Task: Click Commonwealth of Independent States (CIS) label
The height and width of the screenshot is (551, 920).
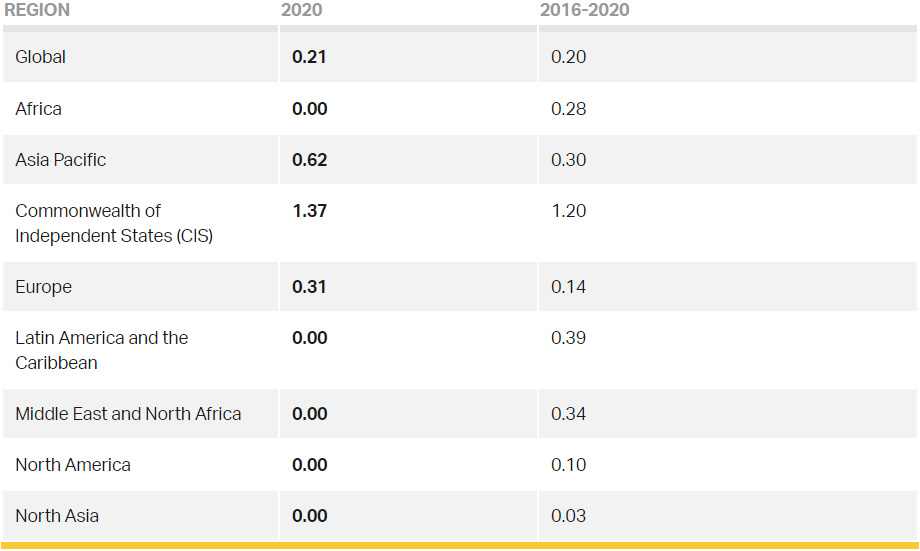Action: coord(114,223)
